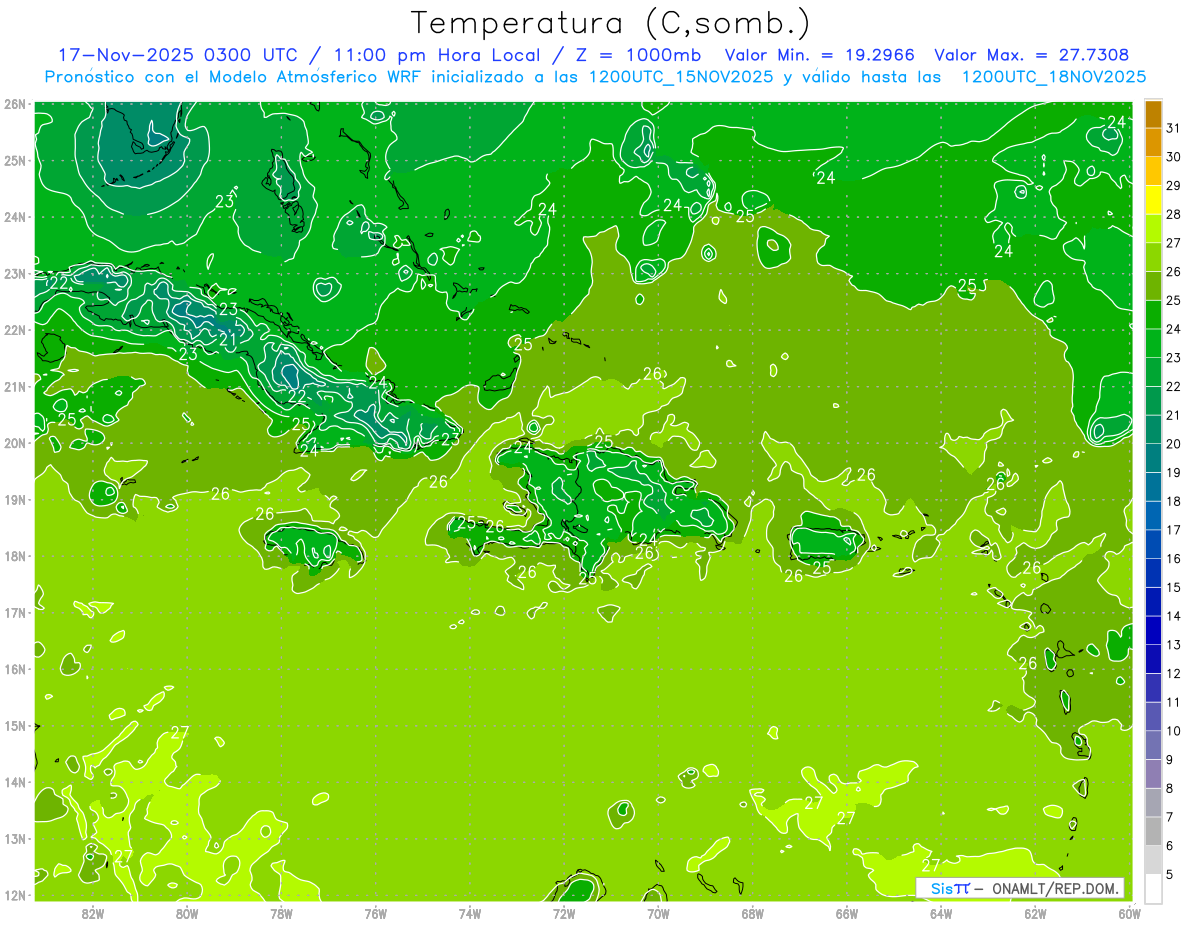The width and height of the screenshot is (1200, 927).
Task: Select latitude axis label 25N
Action: [x=15, y=160]
